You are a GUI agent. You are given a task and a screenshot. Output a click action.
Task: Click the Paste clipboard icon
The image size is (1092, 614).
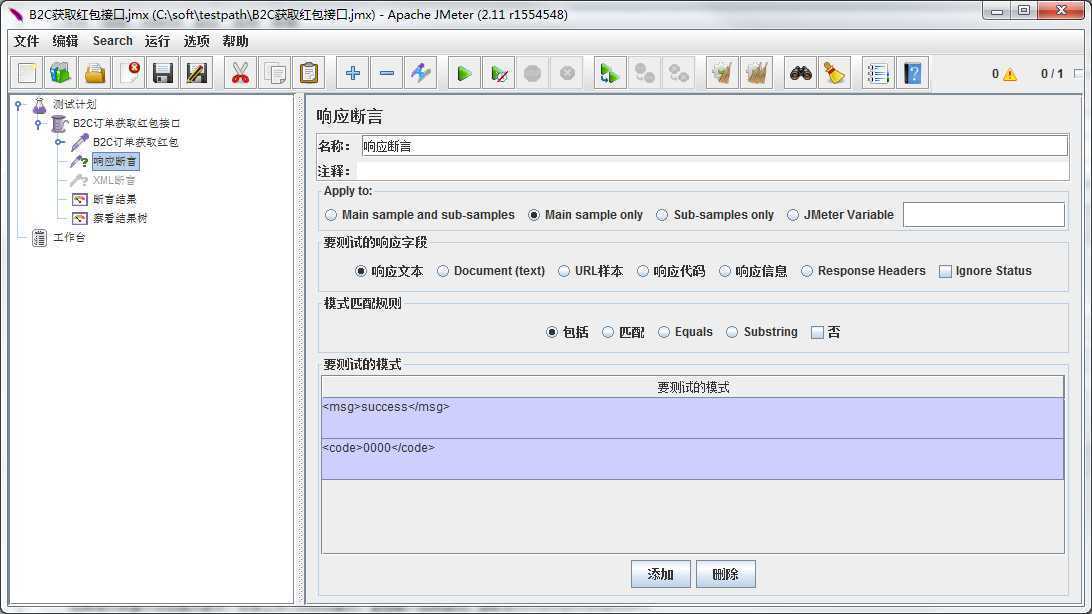[309, 73]
